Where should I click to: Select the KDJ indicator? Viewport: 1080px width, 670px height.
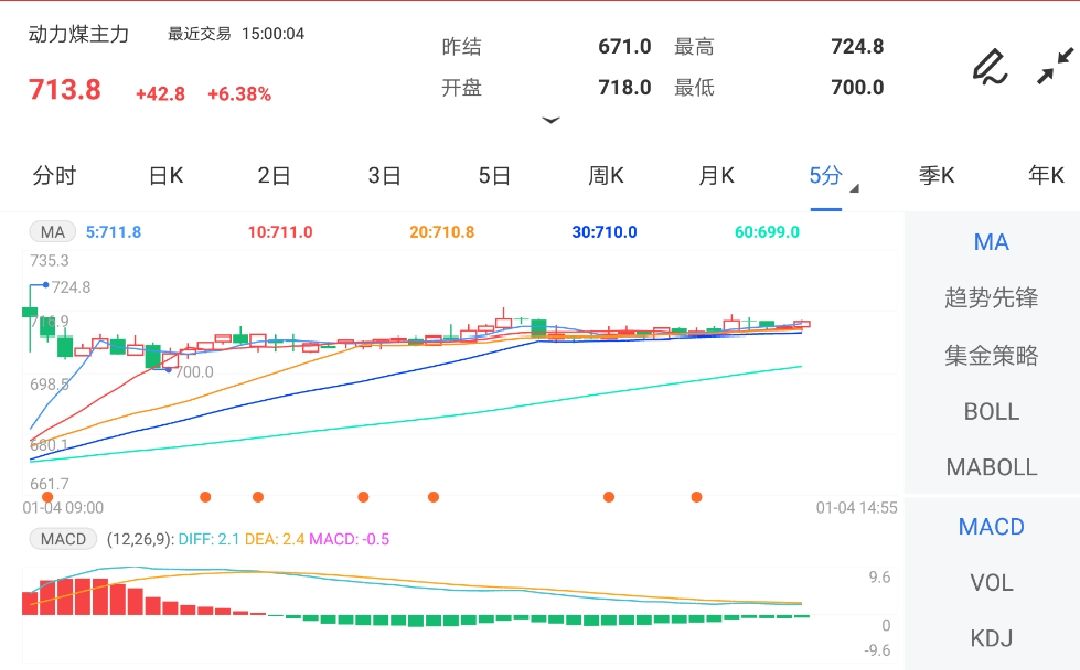point(991,637)
